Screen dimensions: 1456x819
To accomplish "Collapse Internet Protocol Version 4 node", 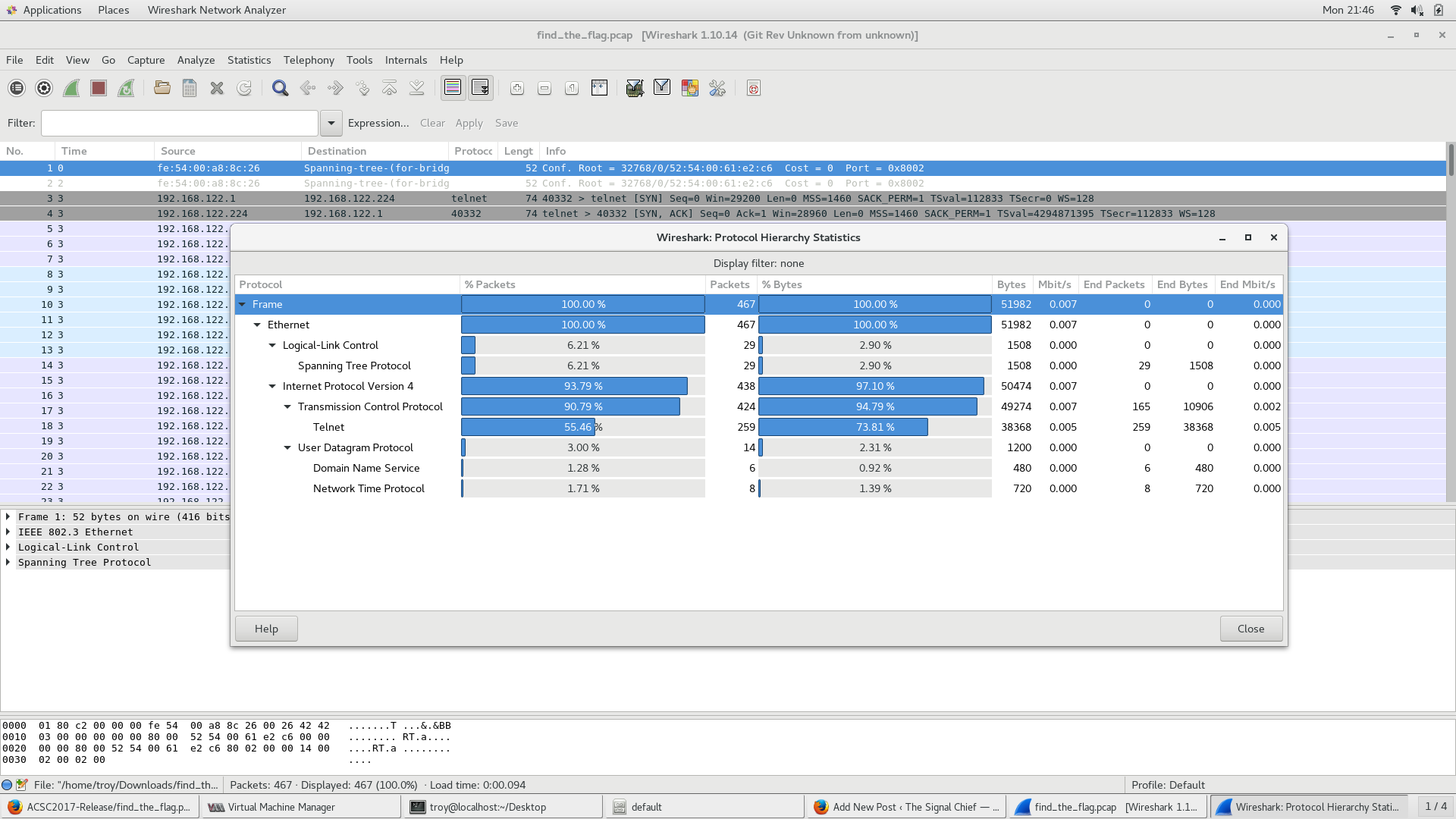I will tap(272, 386).
